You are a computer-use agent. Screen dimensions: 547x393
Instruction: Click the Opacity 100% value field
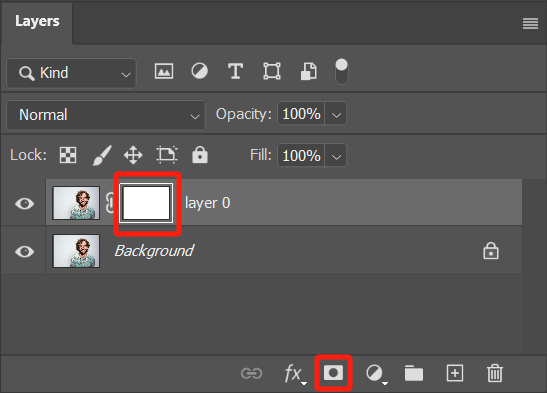pos(301,114)
